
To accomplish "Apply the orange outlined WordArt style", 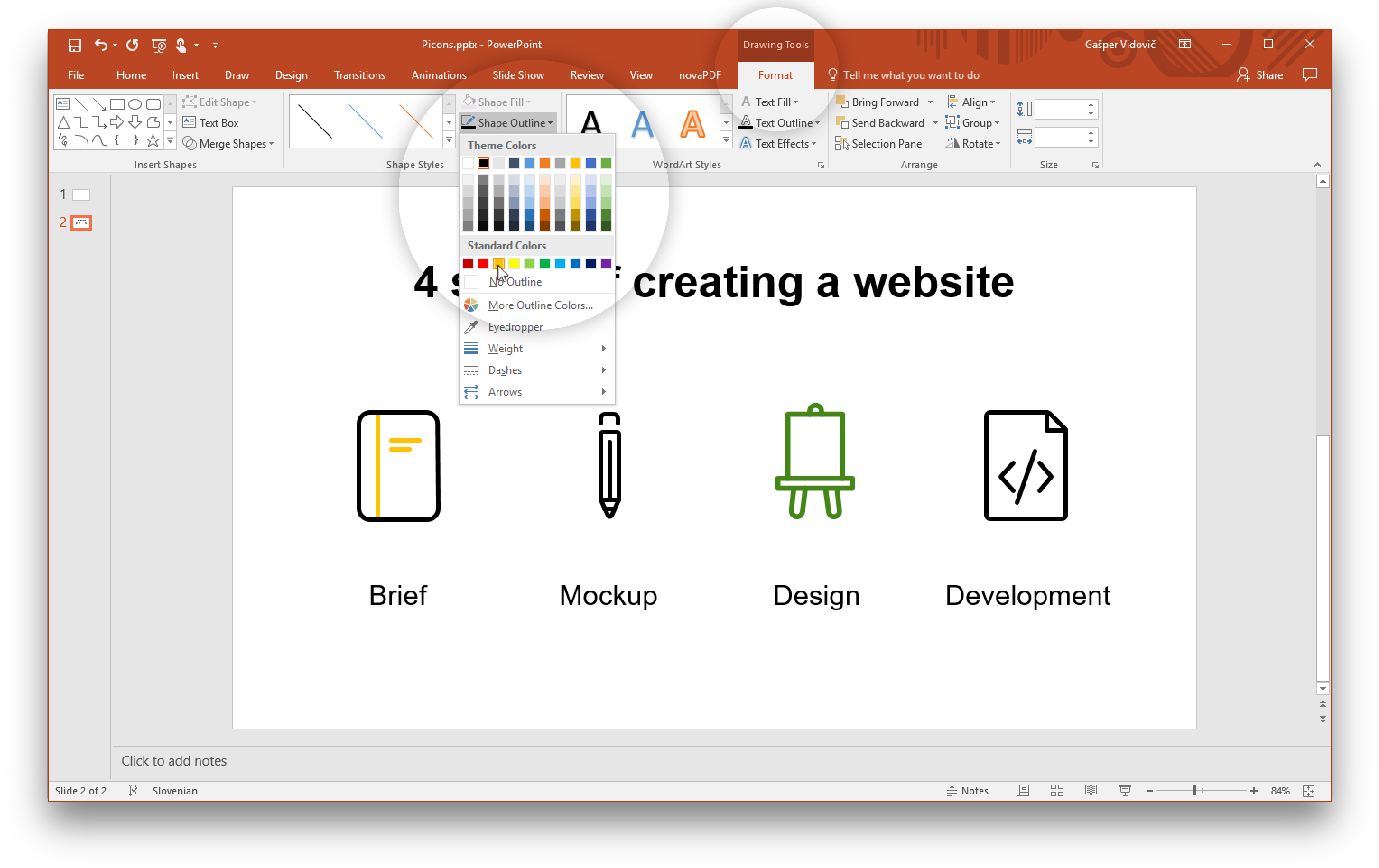I will point(692,123).
